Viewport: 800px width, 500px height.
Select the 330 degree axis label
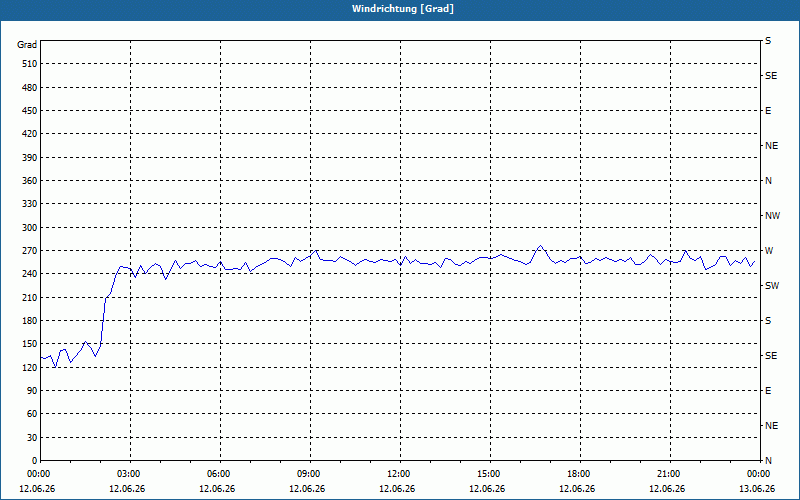coord(30,204)
